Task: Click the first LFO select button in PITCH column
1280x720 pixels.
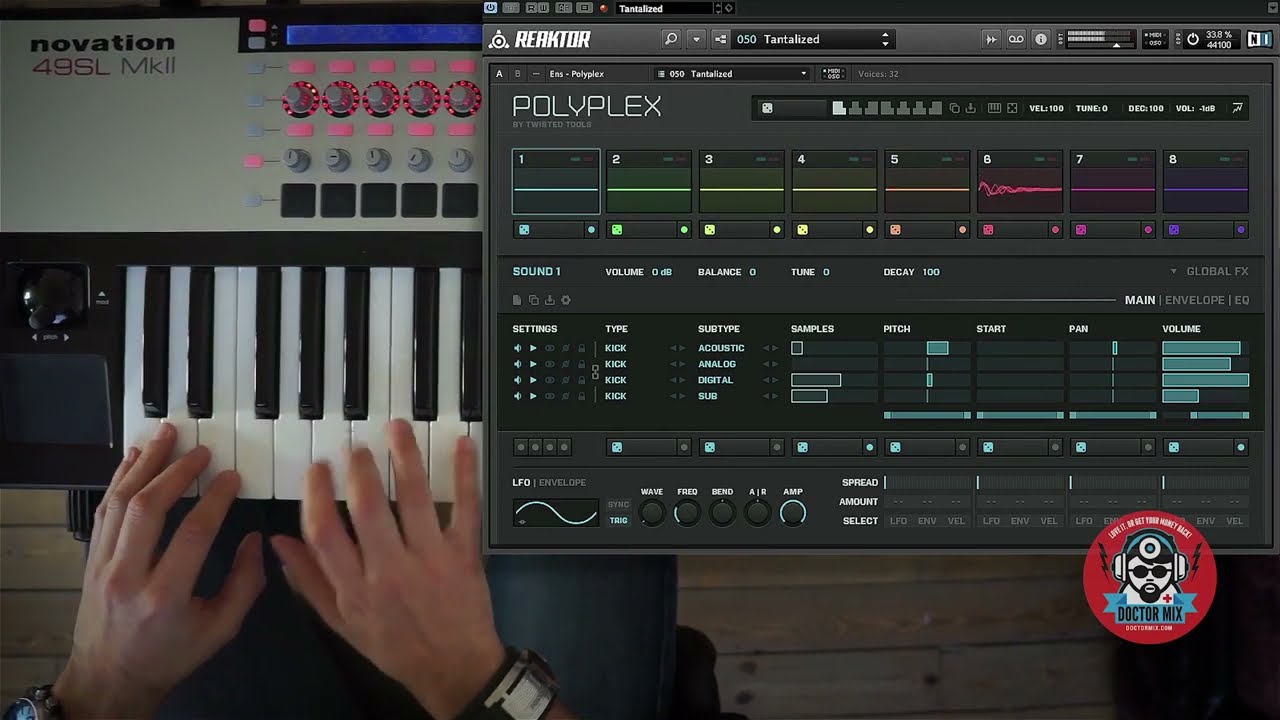Action: pos(898,521)
